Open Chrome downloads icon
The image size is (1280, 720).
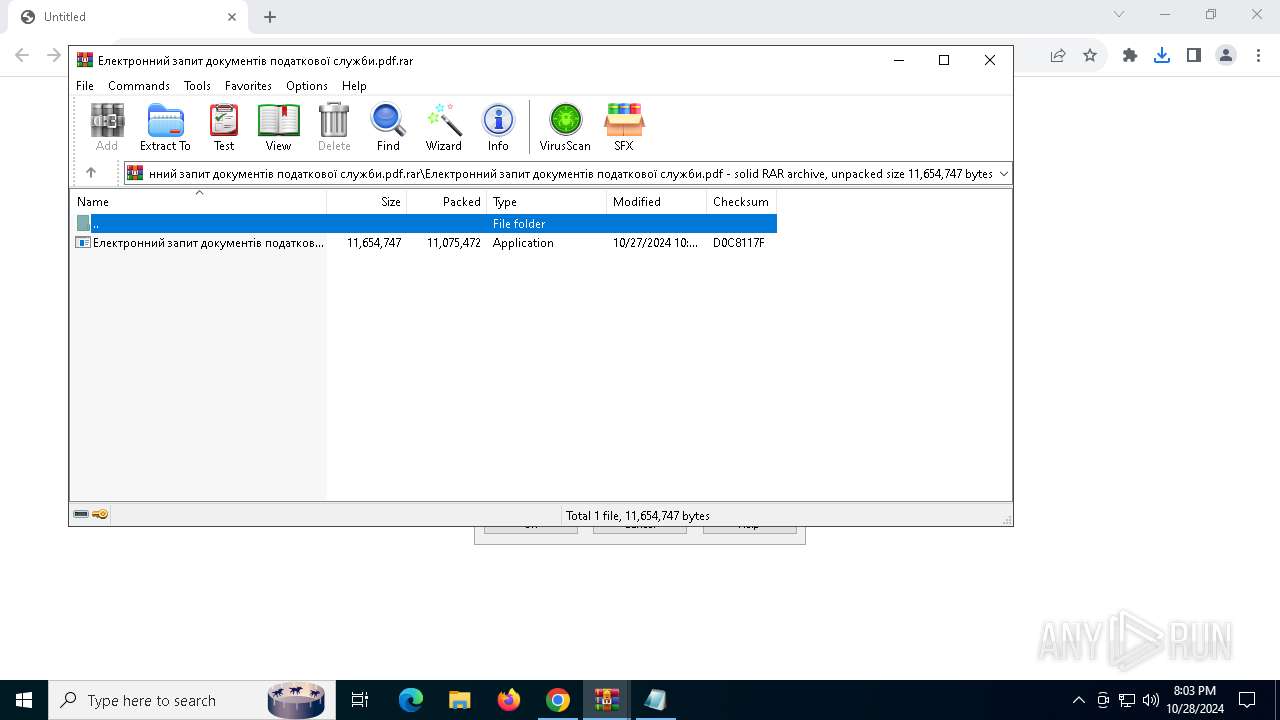click(x=1162, y=56)
